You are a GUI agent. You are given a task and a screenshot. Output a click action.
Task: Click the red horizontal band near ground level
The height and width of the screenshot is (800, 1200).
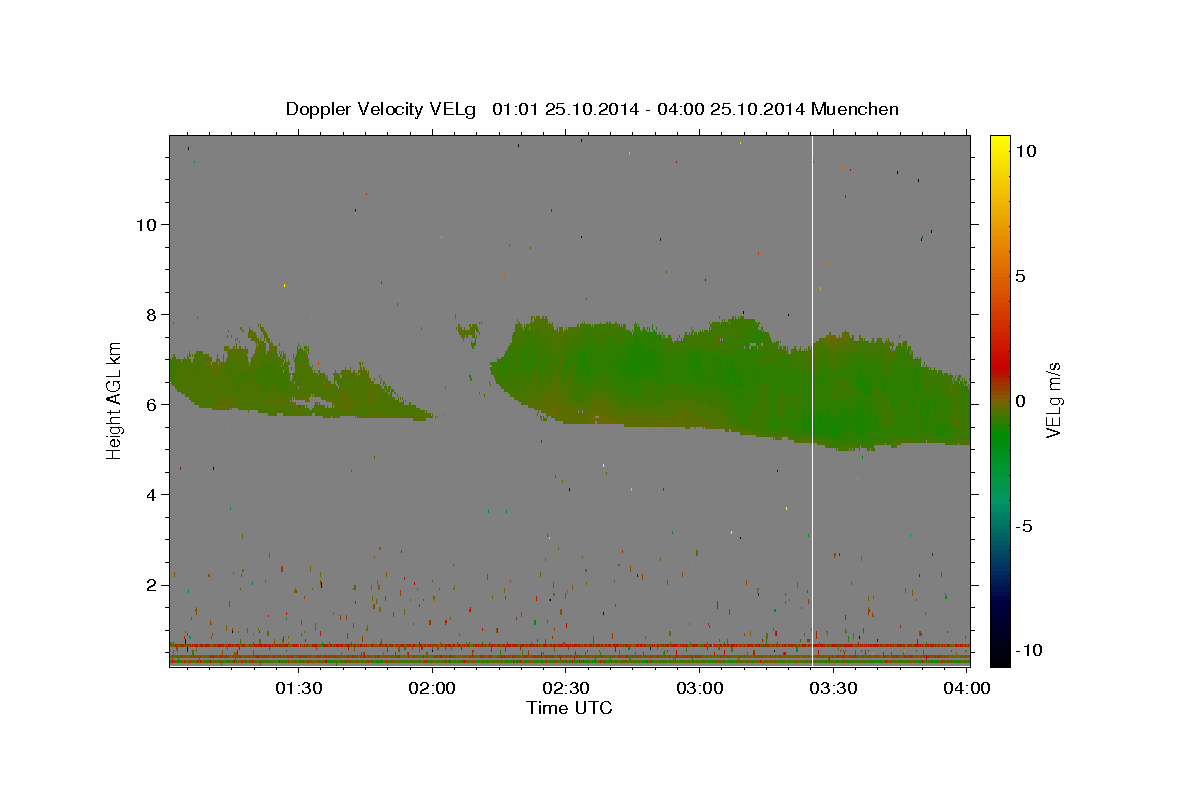pos(569,646)
